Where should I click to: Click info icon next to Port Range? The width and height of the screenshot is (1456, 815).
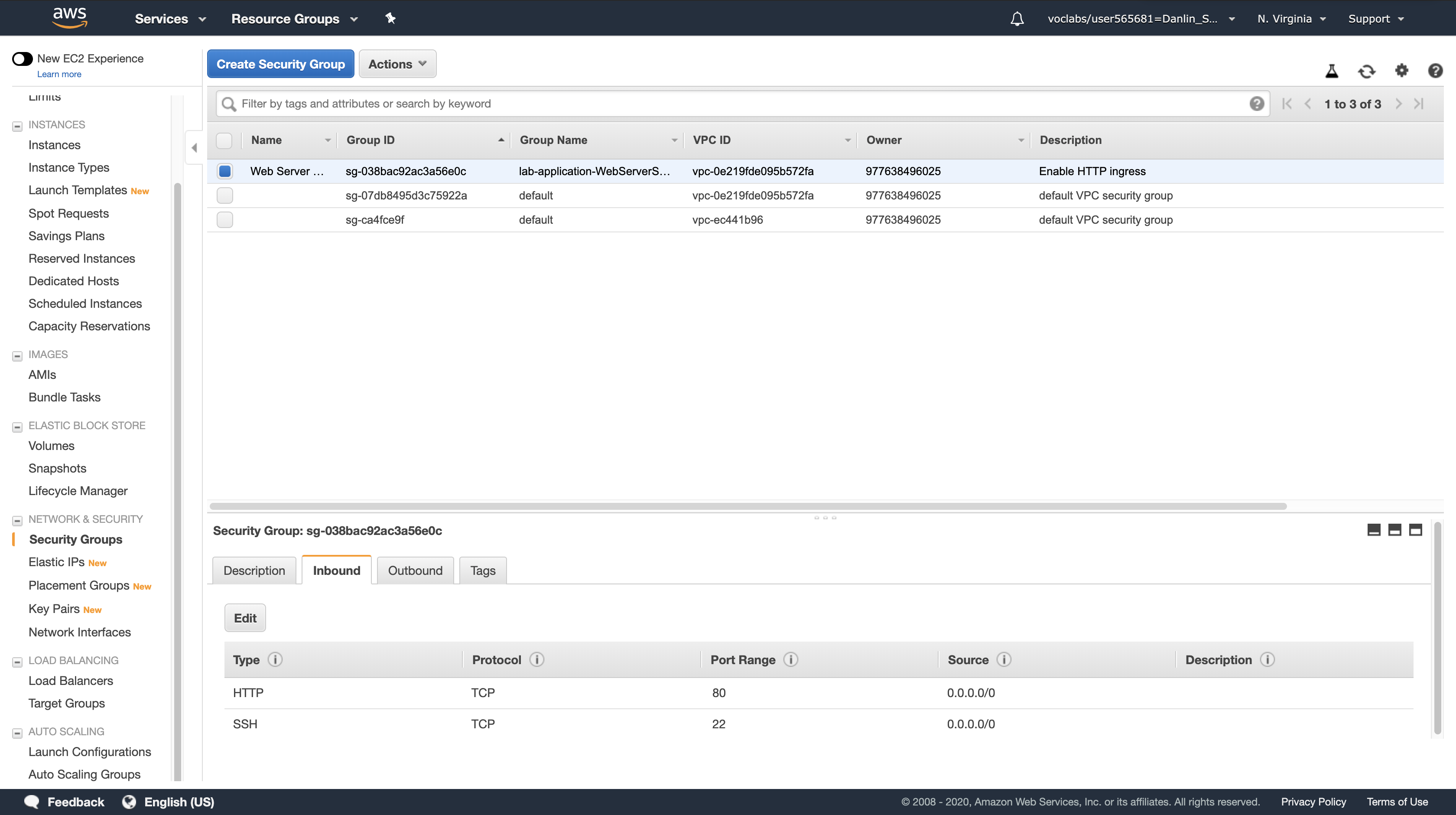pos(791,659)
